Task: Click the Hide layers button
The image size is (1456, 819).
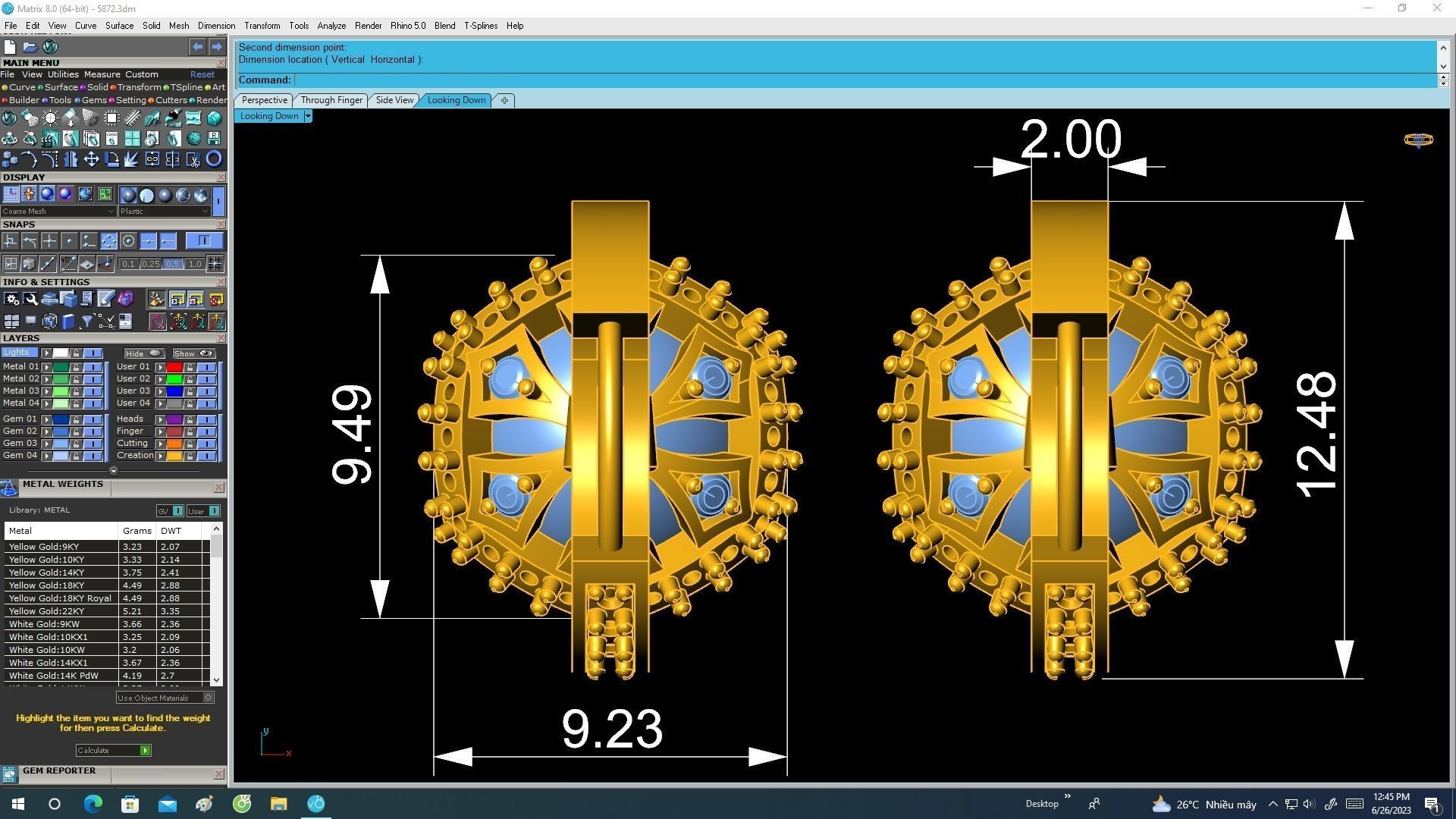Action: point(144,353)
